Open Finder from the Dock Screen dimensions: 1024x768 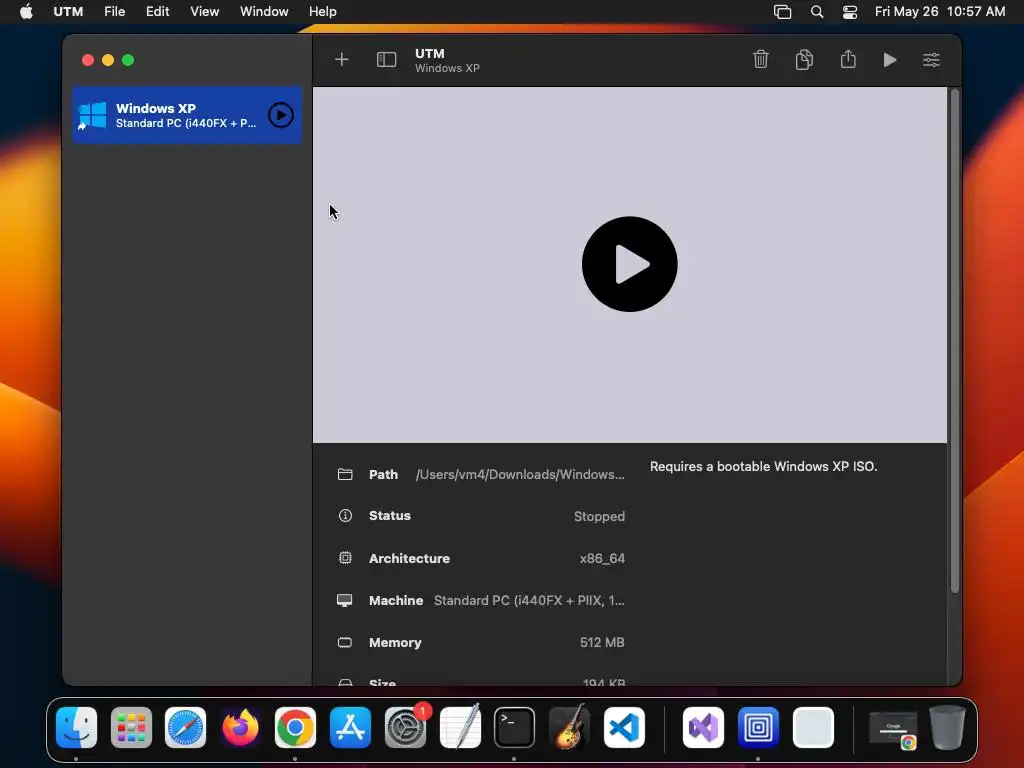[x=76, y=727]
